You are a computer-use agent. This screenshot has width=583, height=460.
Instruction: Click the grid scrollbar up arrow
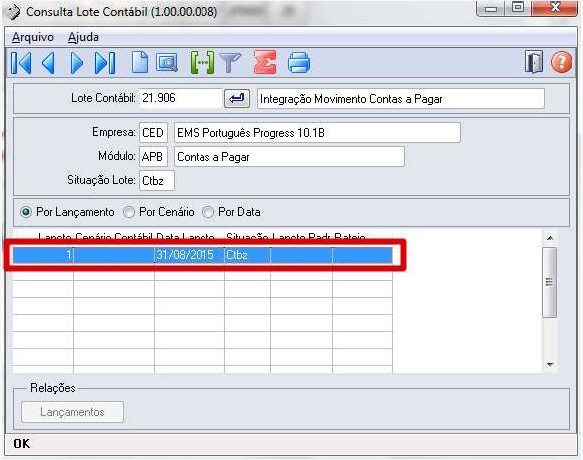click(550, 238)
